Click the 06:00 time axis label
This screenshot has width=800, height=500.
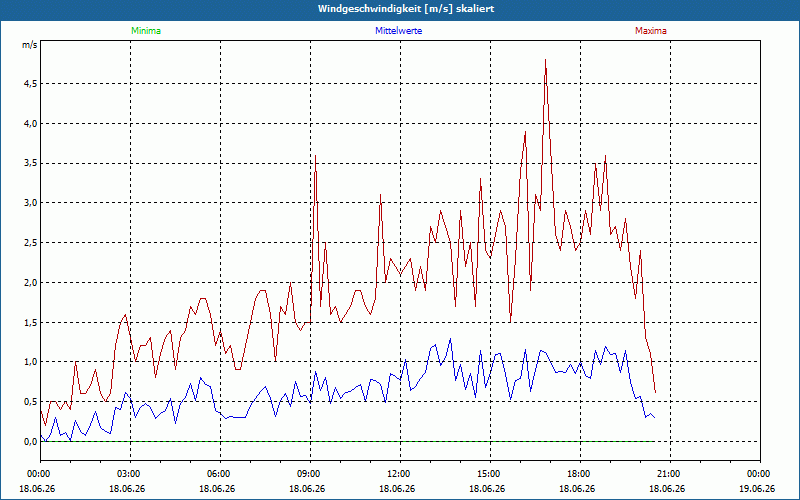[x=220, y=474]
